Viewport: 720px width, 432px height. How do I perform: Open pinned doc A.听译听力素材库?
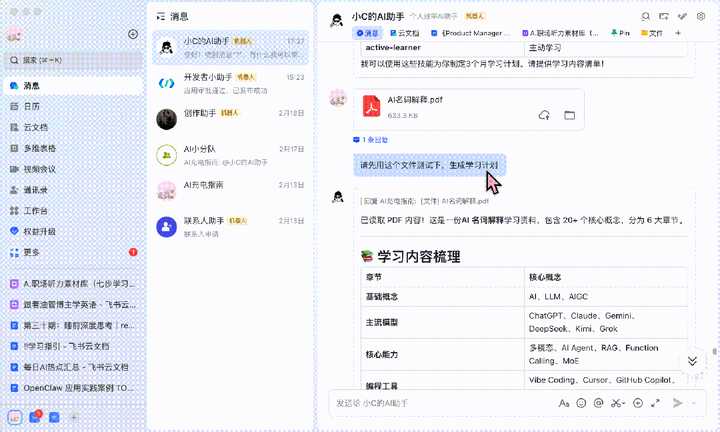tap(73, 284)
